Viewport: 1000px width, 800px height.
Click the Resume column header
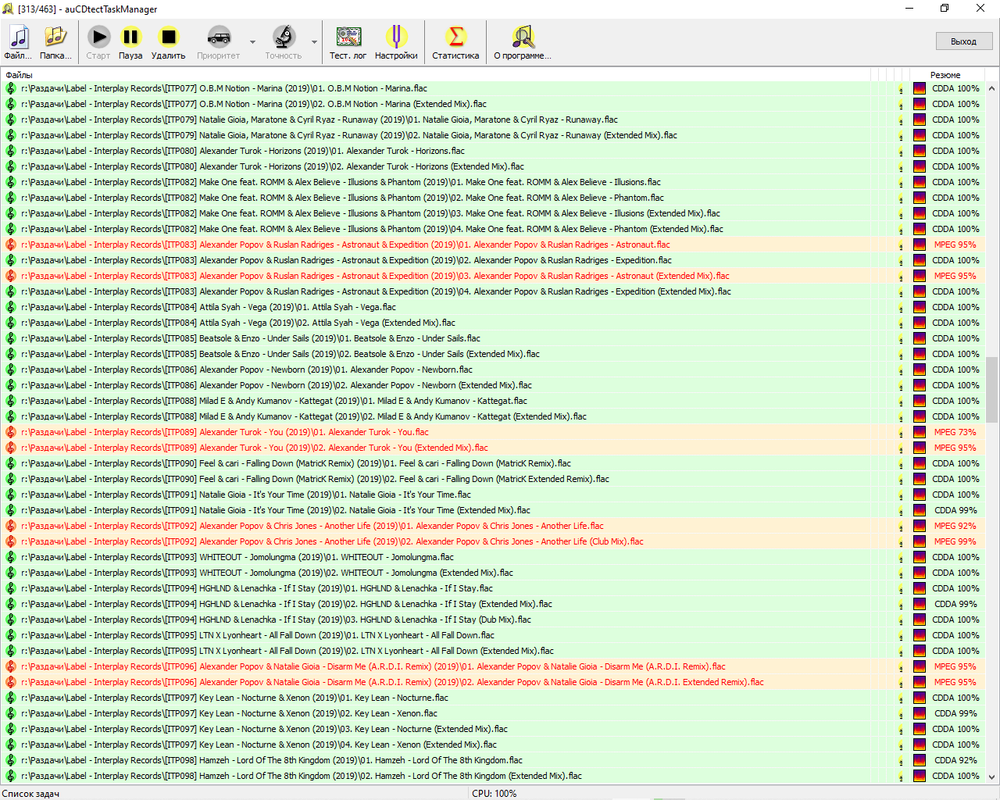click(x=945, y=75)
